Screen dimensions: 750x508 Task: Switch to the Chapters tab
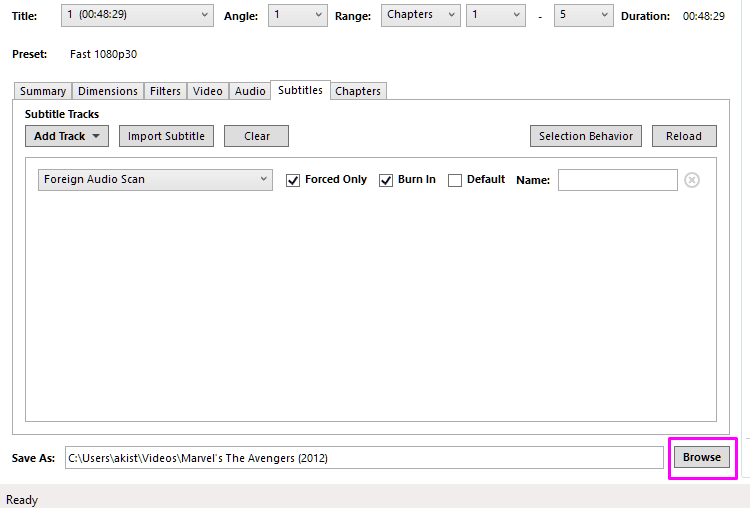tap(358, 91)
